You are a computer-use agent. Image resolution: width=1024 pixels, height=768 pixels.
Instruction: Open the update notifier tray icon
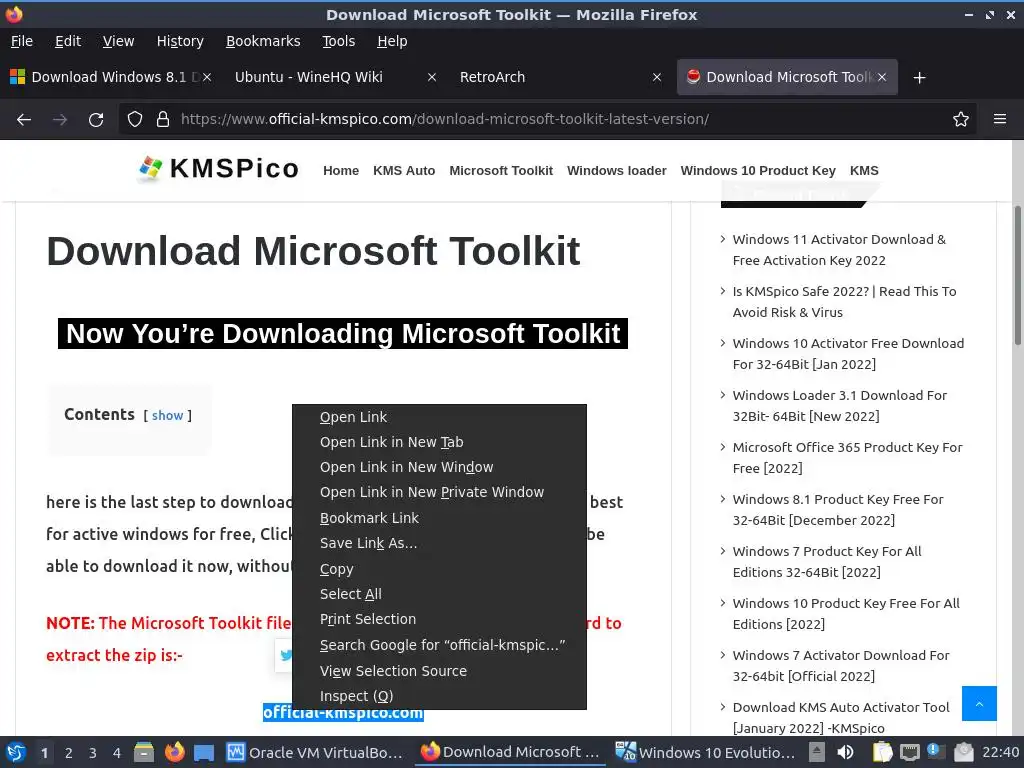pyautogui.click(x=935, y=752)
